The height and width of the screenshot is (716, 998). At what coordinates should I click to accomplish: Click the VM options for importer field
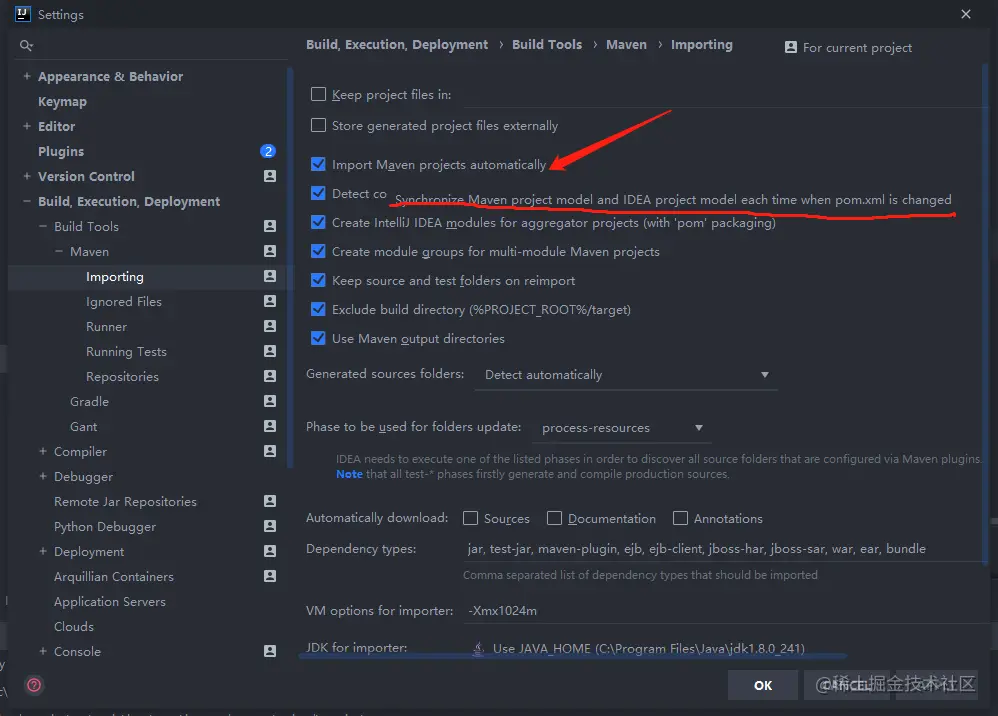pyautogui.click(x=724, y=610)
